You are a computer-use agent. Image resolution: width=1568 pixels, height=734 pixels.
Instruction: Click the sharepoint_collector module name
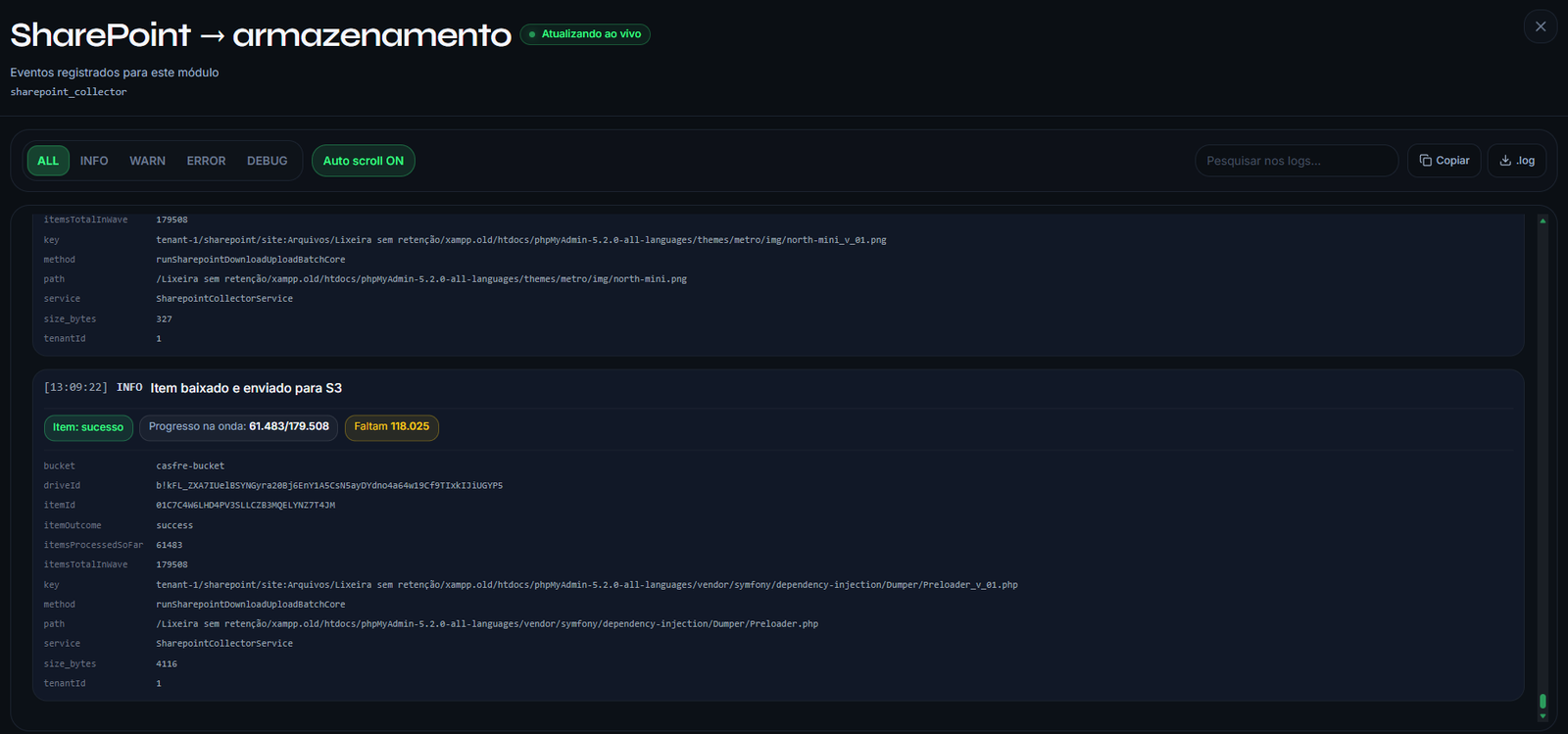pos(69,92)
